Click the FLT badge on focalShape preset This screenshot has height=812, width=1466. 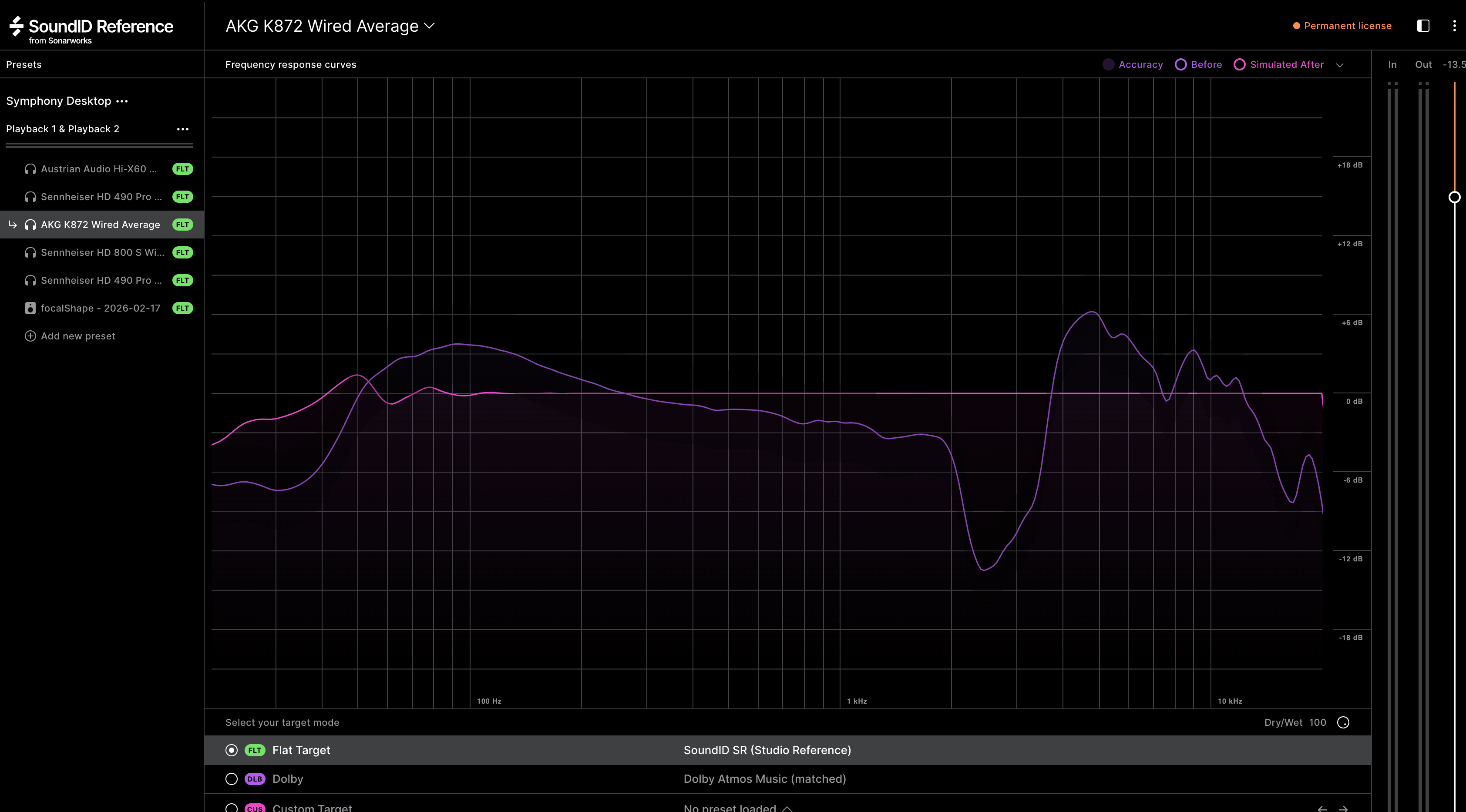pyautogui.click(x=182, y=309)
